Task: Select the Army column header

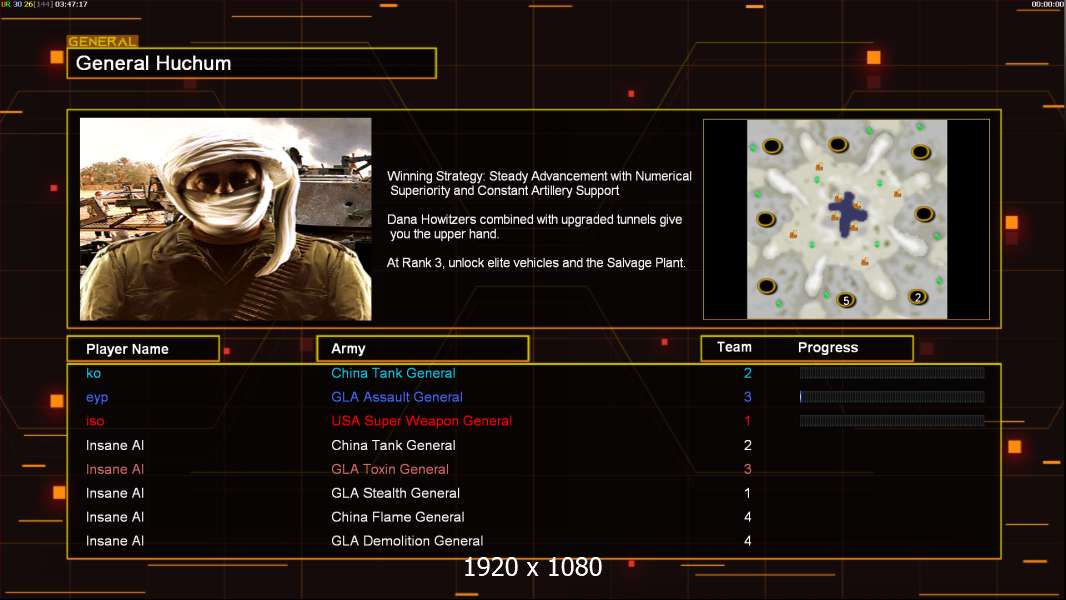Action: tap(423, 349)
